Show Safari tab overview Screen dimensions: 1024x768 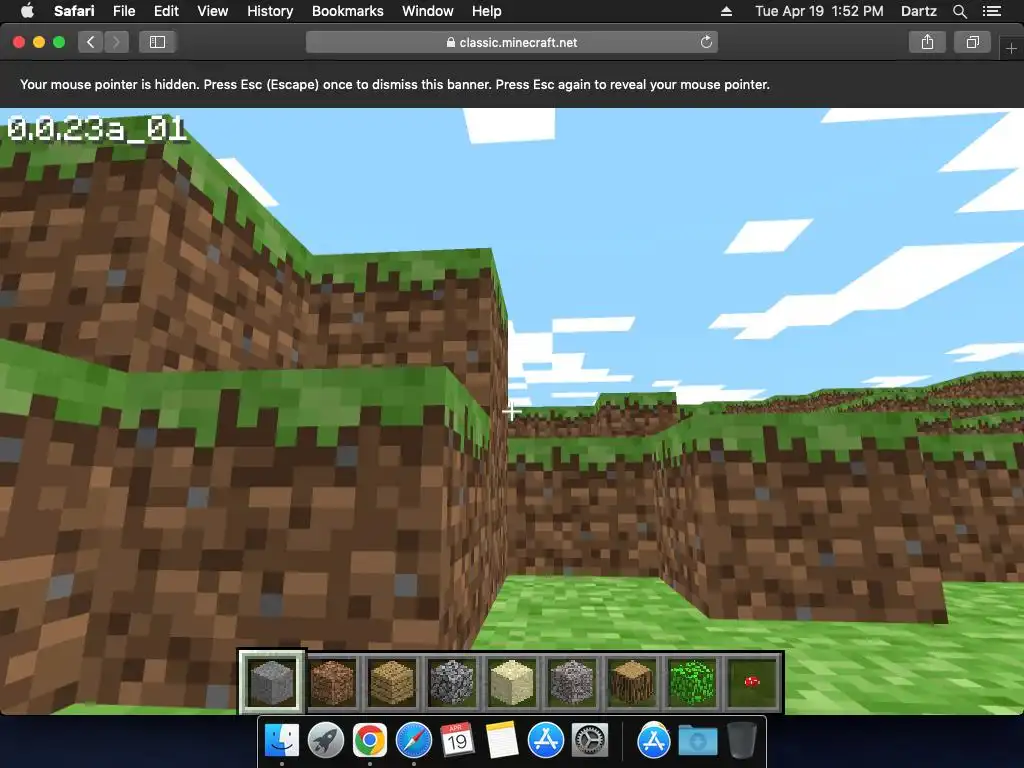click(x=972, y=42)
